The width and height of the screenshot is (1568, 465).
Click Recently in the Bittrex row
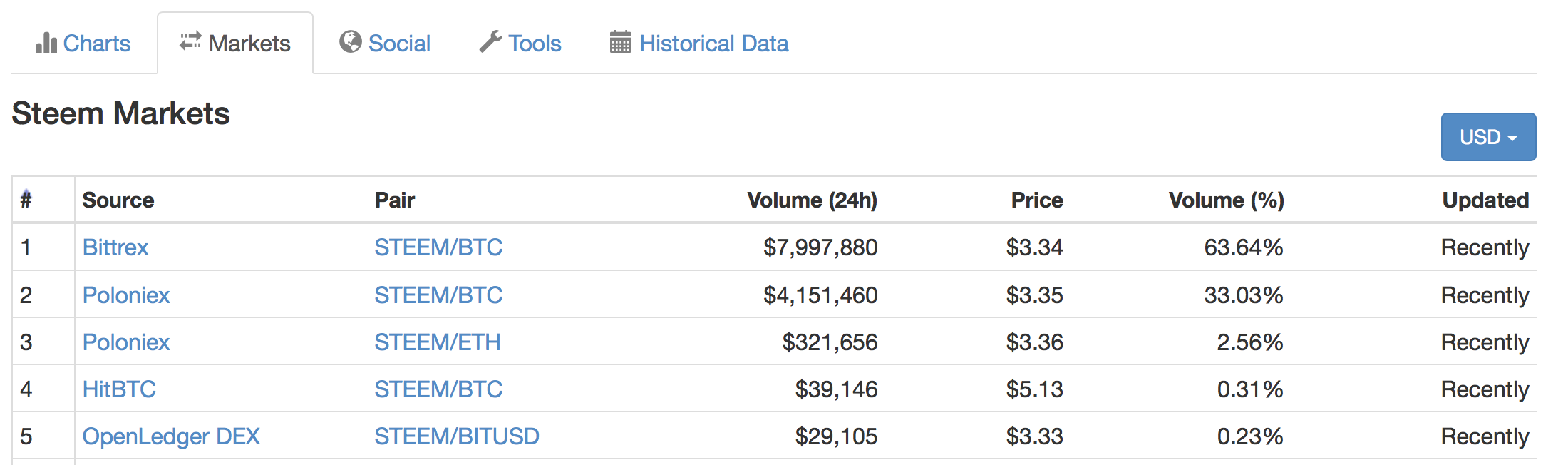pos(1485,248)
